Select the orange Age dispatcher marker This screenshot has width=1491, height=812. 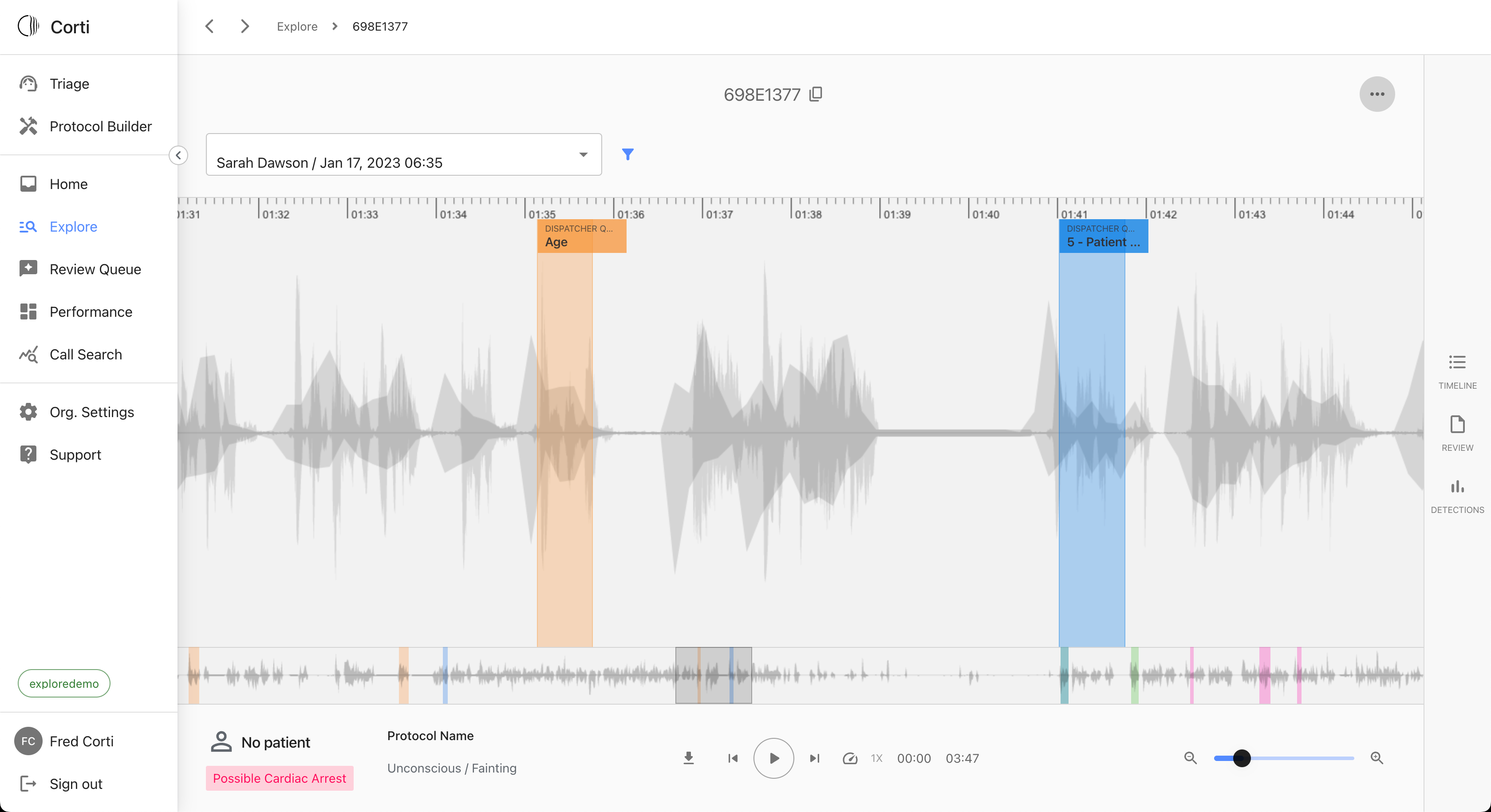580,236
